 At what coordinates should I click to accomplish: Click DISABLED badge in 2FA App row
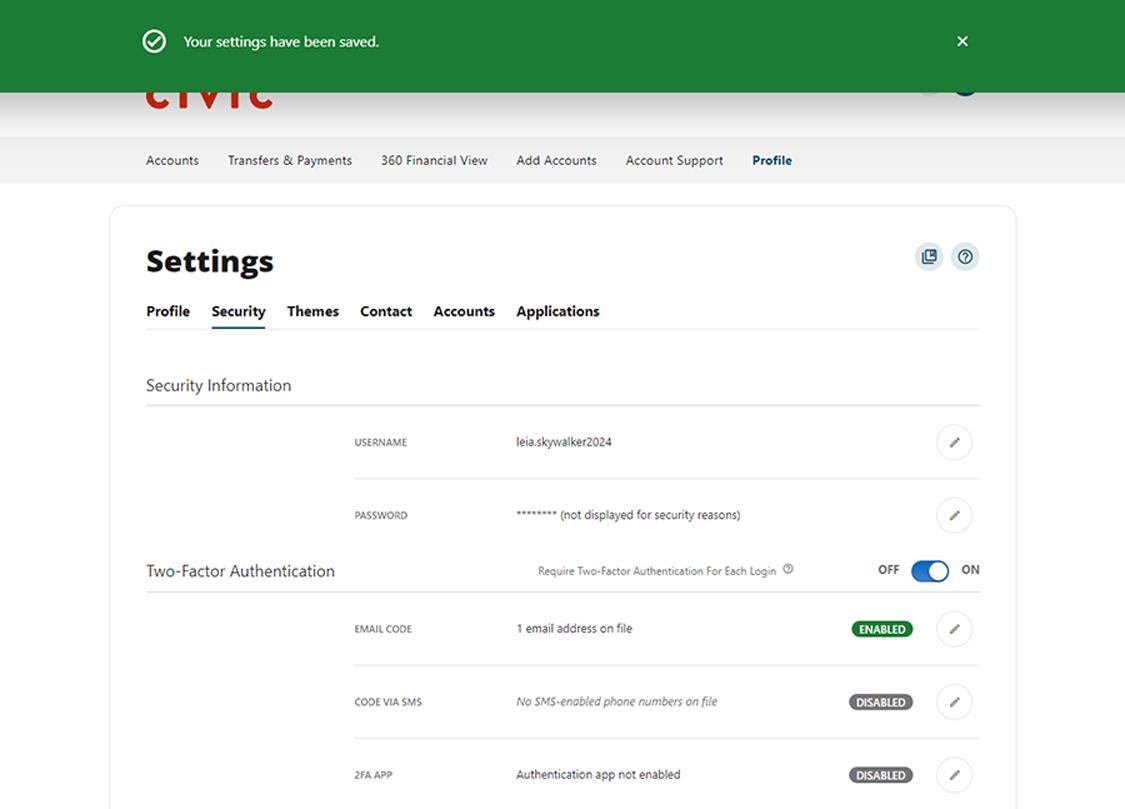(x=880, y=775)
